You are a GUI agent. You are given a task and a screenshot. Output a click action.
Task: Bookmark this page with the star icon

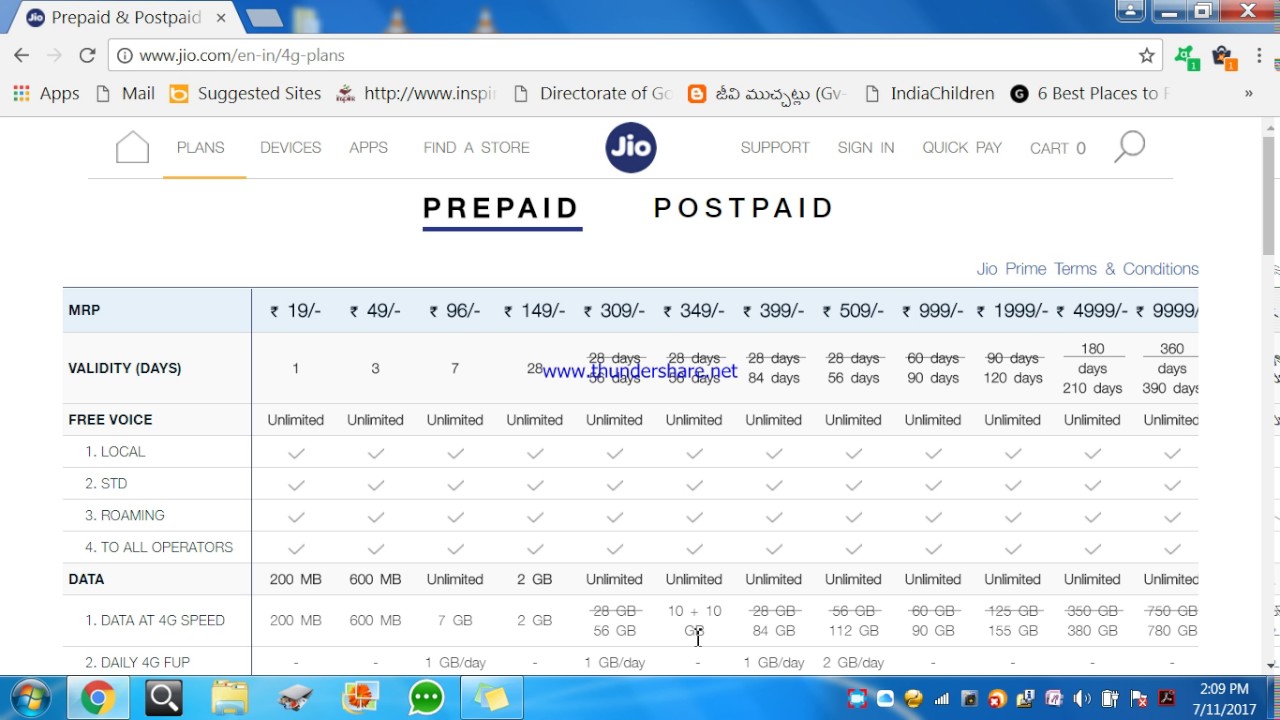point(1147,56)
